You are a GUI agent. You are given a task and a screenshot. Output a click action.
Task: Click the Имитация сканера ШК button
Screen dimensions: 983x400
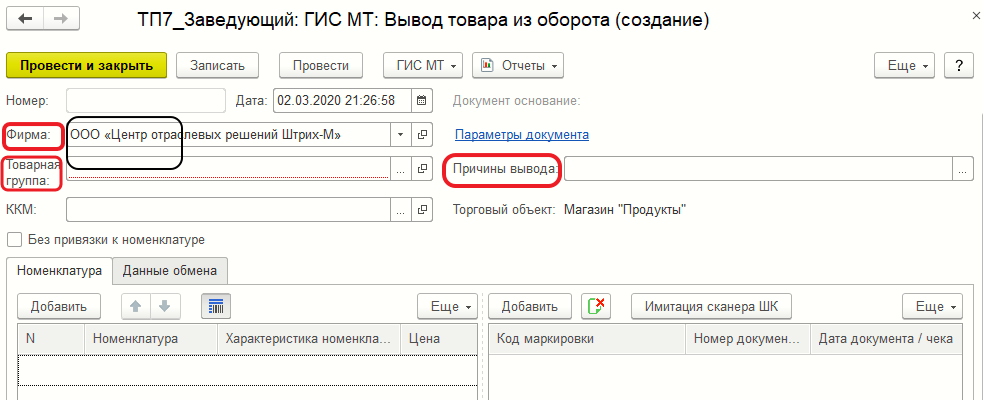pyautogui.click(x=712, y=307)
